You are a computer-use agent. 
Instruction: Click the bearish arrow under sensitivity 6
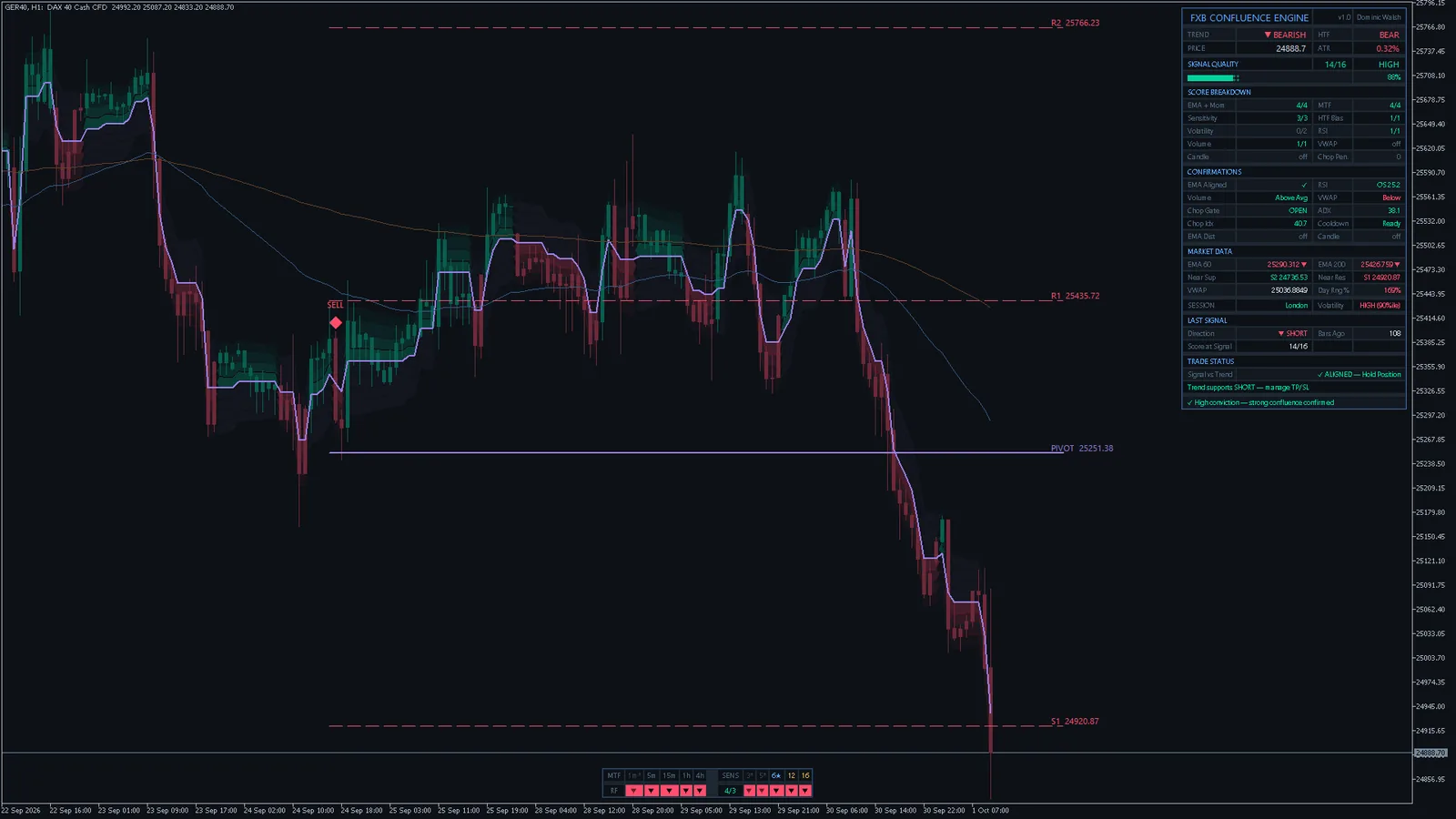[776, 791]
